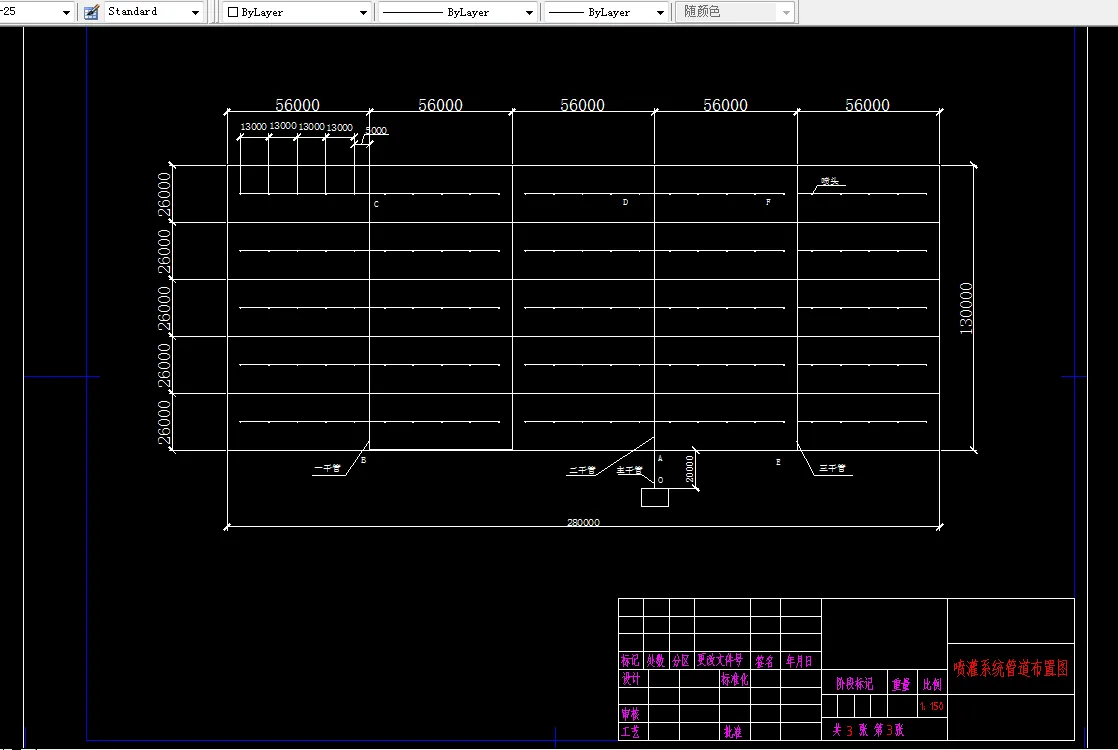Select the 阶段标记 title block cell
The image size is (1118, 750).
pos(854,684)
